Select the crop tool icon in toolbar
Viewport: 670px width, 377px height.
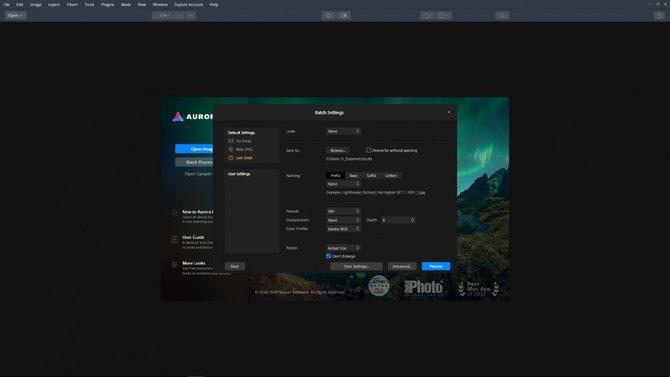tap(502, 15)
